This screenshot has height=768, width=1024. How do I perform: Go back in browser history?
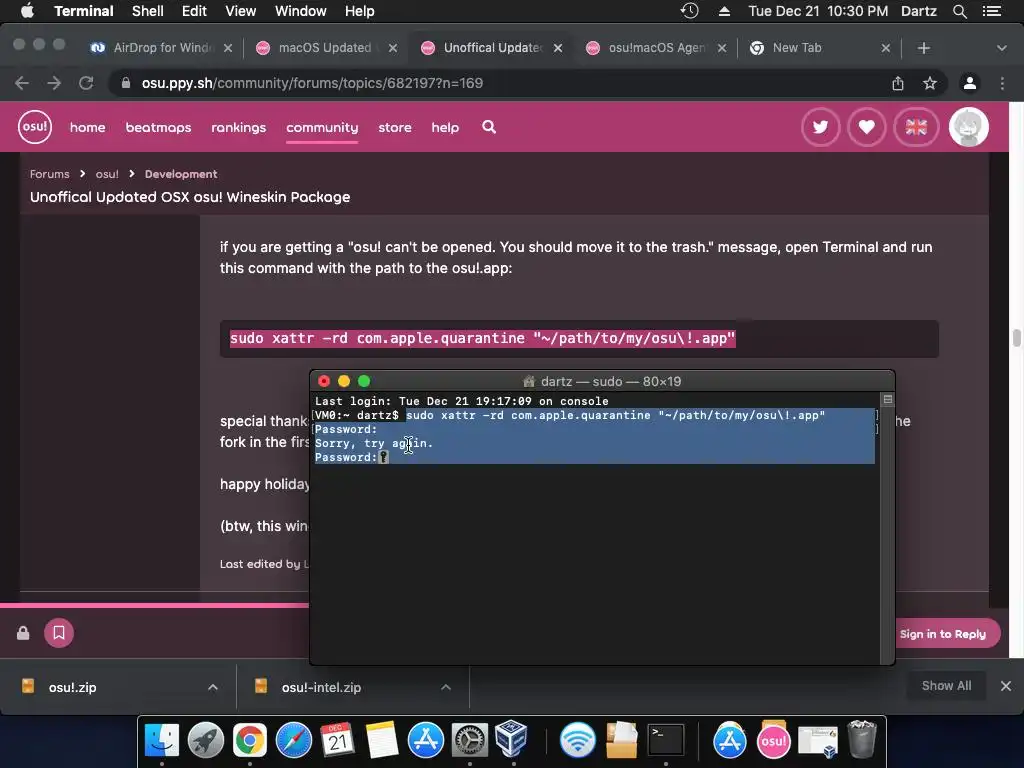(x=22, y=83)
